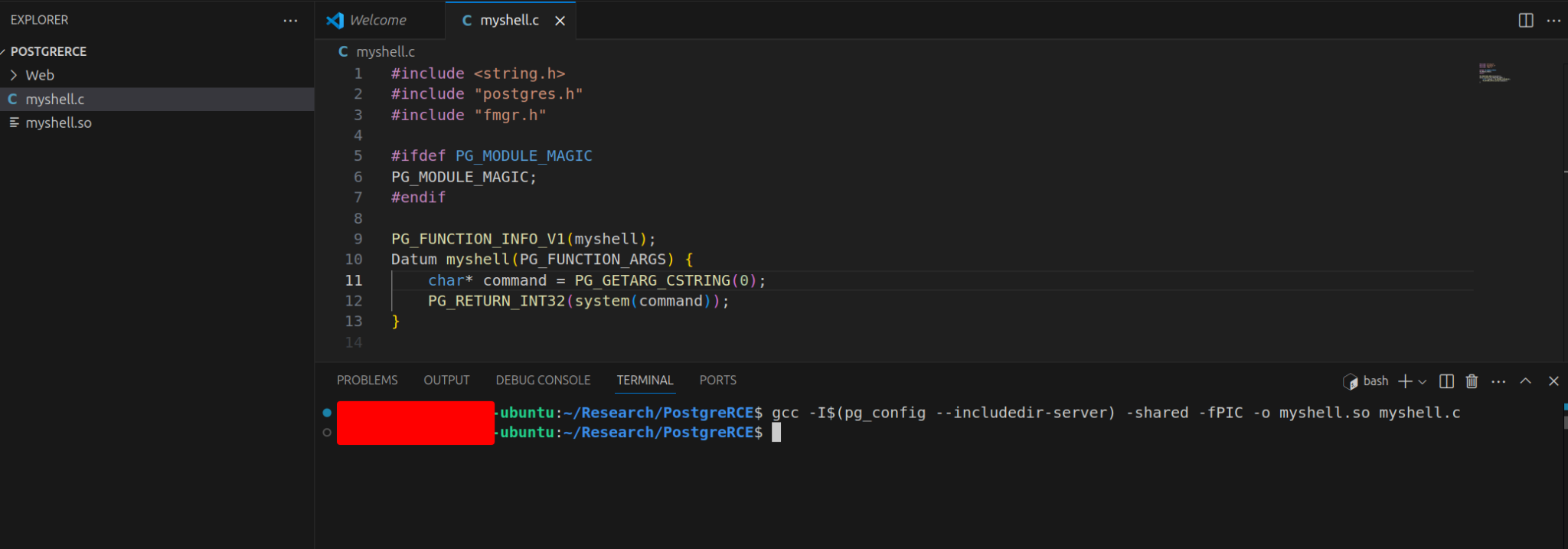Split the editor to the right
The width and height of the screenshot is (1568, 549).
1525,21
